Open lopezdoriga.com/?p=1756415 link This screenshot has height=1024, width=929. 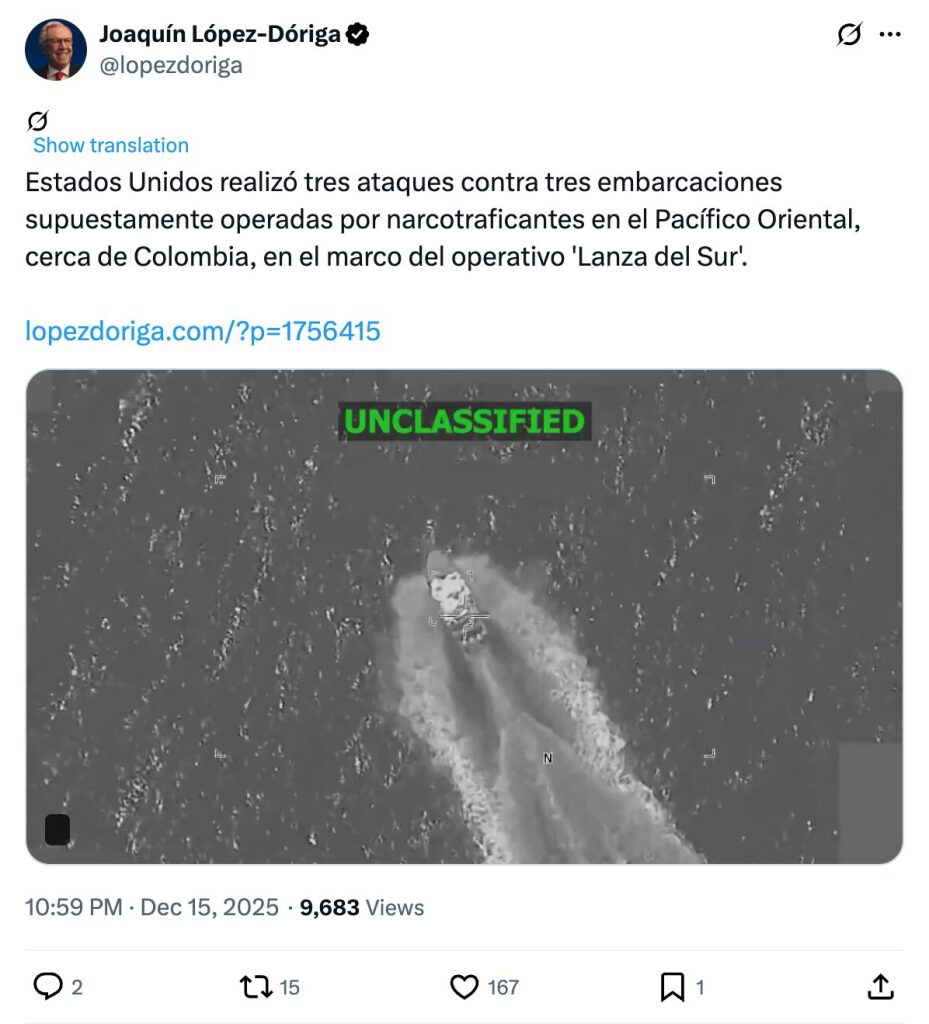tap(202, 331)
